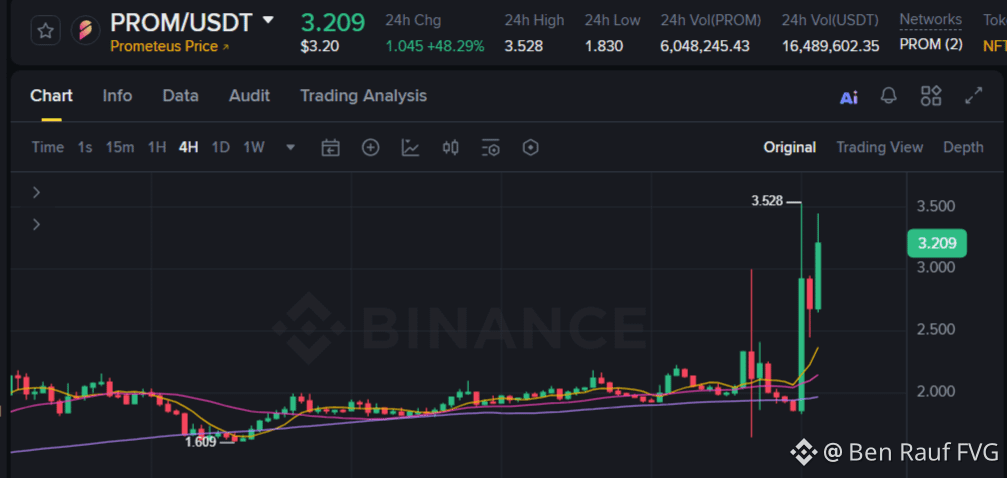Open the Audit tab
The image size is (1007, 478).
tap(249, 96)
